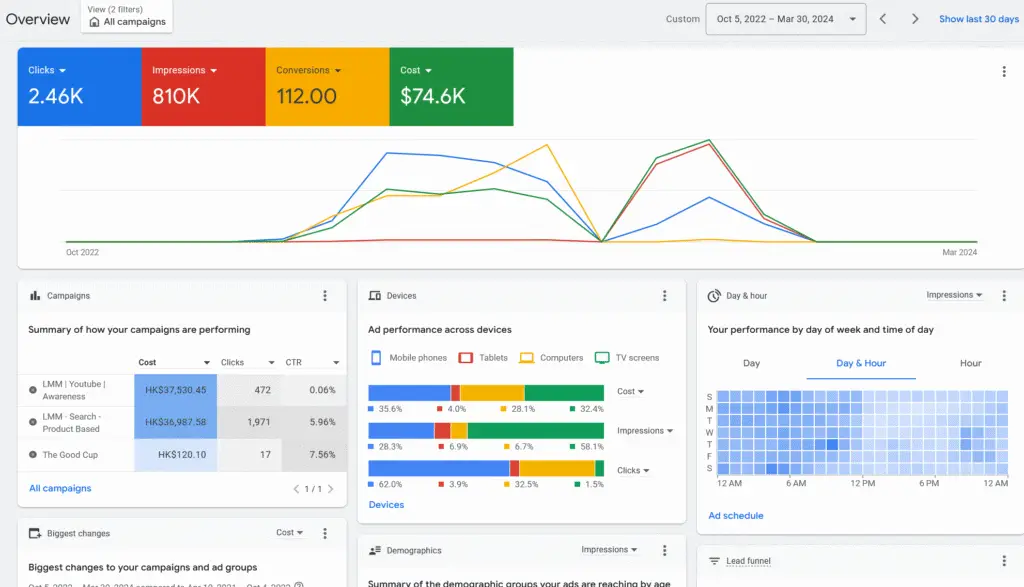Viewport: 1024px width, 587px height.
Task: Open the Biggest changes card menu
Action: tap(325, 532)
